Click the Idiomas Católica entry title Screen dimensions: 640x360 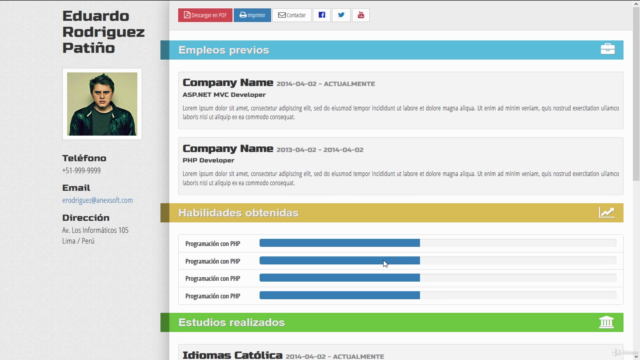pos(232,355)
